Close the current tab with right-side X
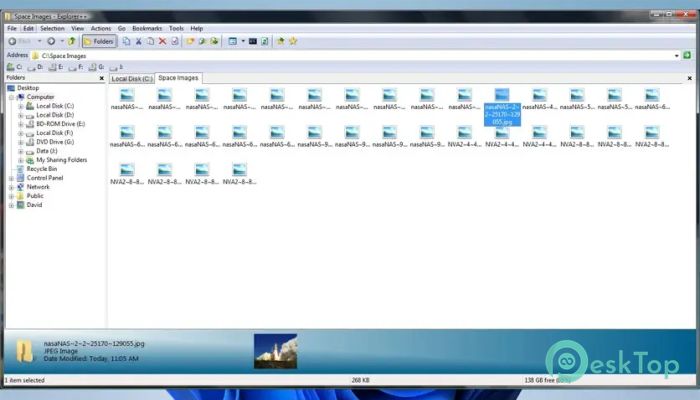The image size is (700, 400). click(690, 78)
